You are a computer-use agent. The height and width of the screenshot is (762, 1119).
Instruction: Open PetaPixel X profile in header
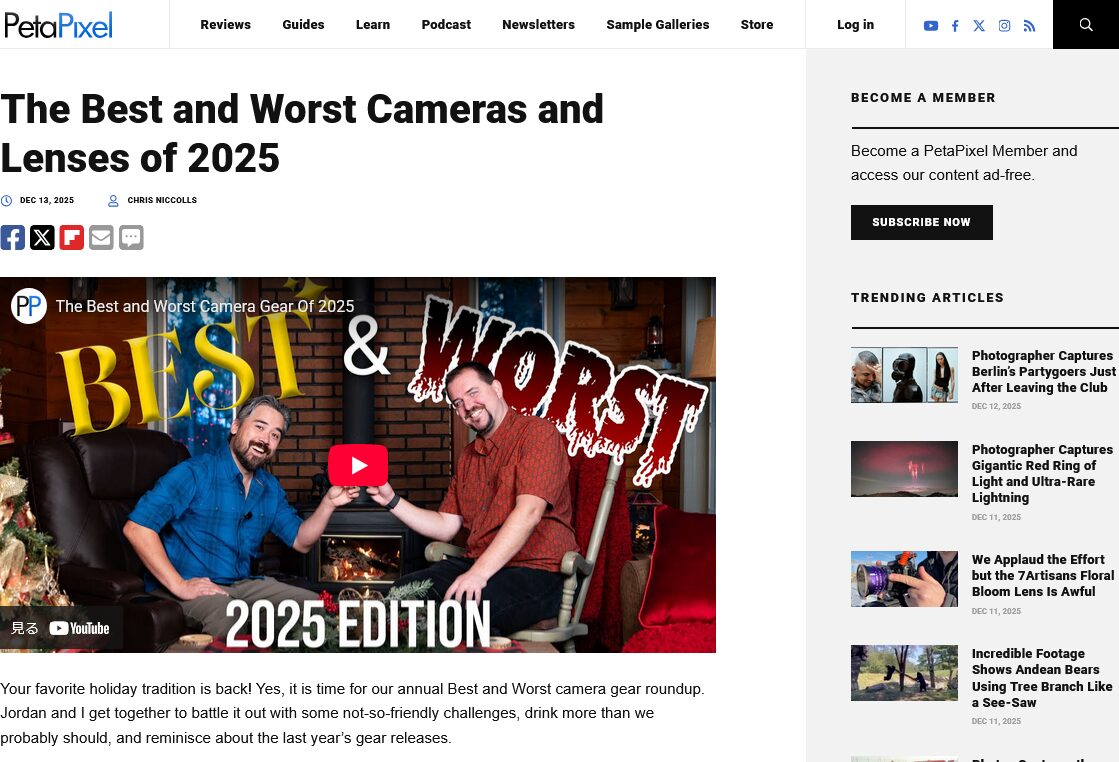pyautogui.click(x=979, y=26)
